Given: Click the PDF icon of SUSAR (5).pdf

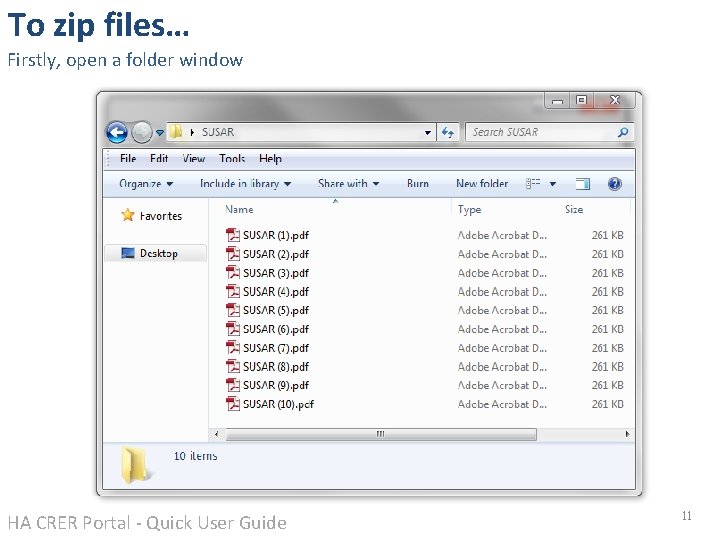Looking at the screenshot, I should click(x=233, y=310).
